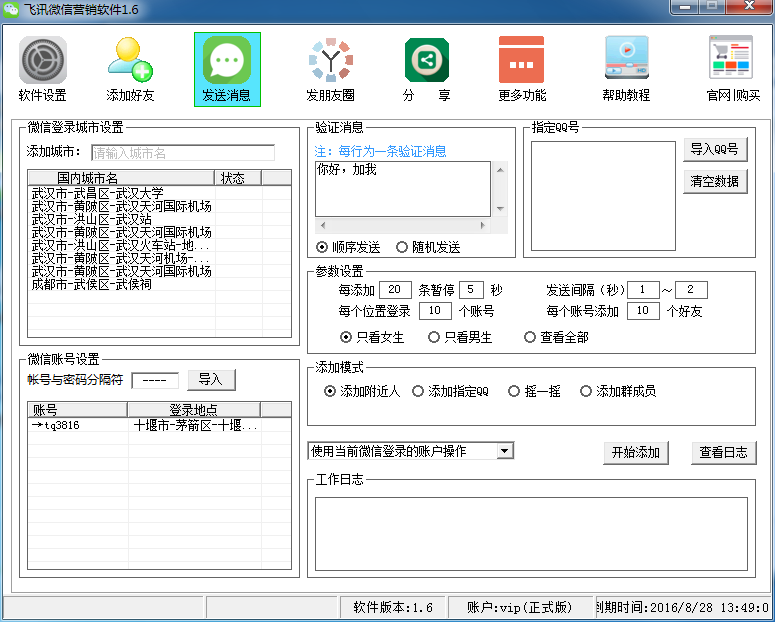Image resolution: width=775 pixels, height=622 pixels.
Task: Click the WeChat app icon in title bar
Action: point(11,9)
